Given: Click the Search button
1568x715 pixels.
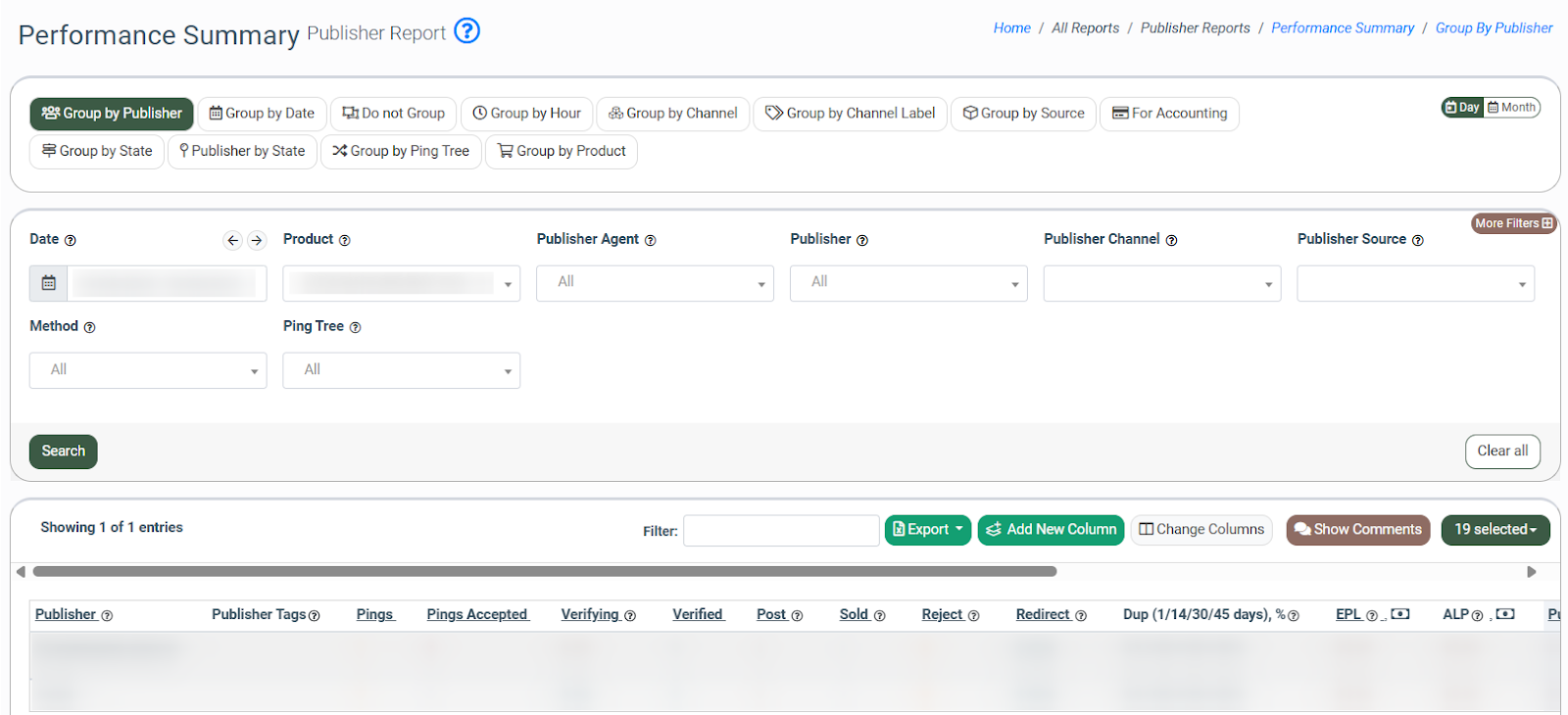Looking at the screenshot, I should pos(64,452).
